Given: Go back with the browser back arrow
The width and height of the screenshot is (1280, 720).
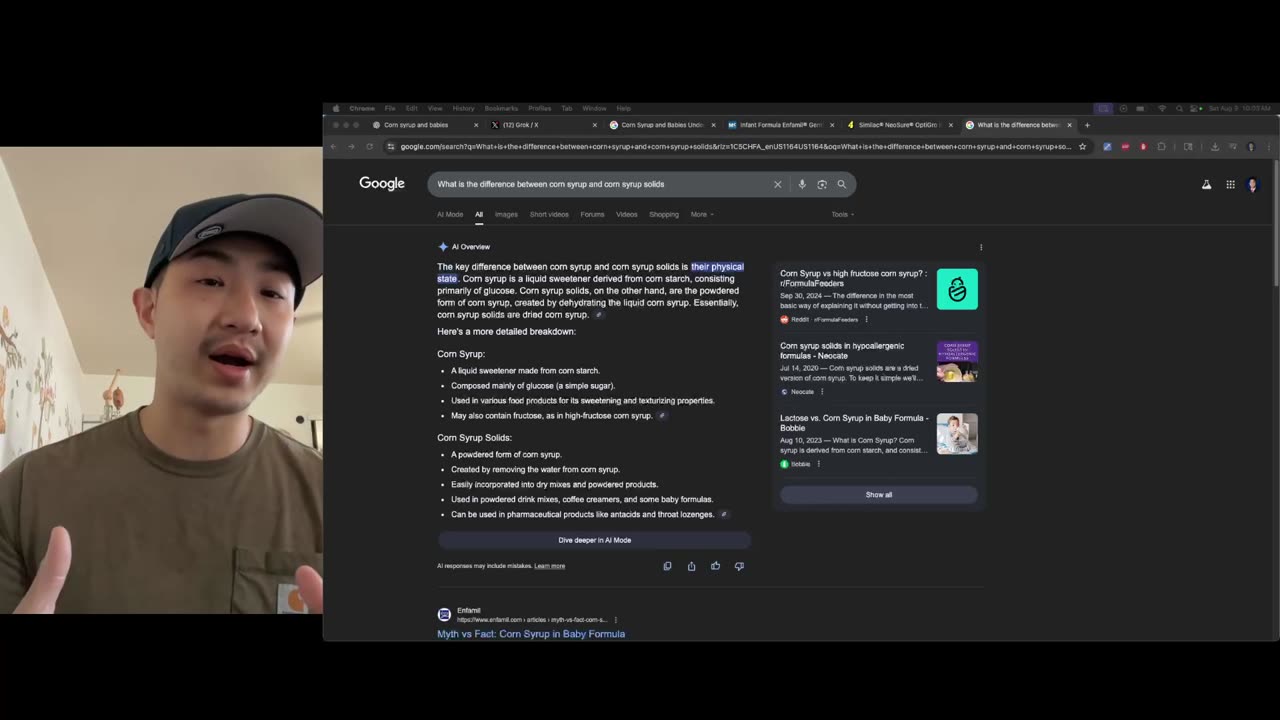Looking at the screenshot, I should pos(335,146).
